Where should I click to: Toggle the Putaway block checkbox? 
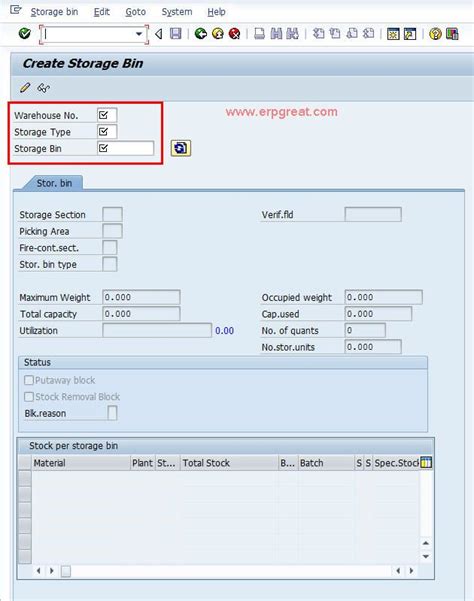[29, 380]
